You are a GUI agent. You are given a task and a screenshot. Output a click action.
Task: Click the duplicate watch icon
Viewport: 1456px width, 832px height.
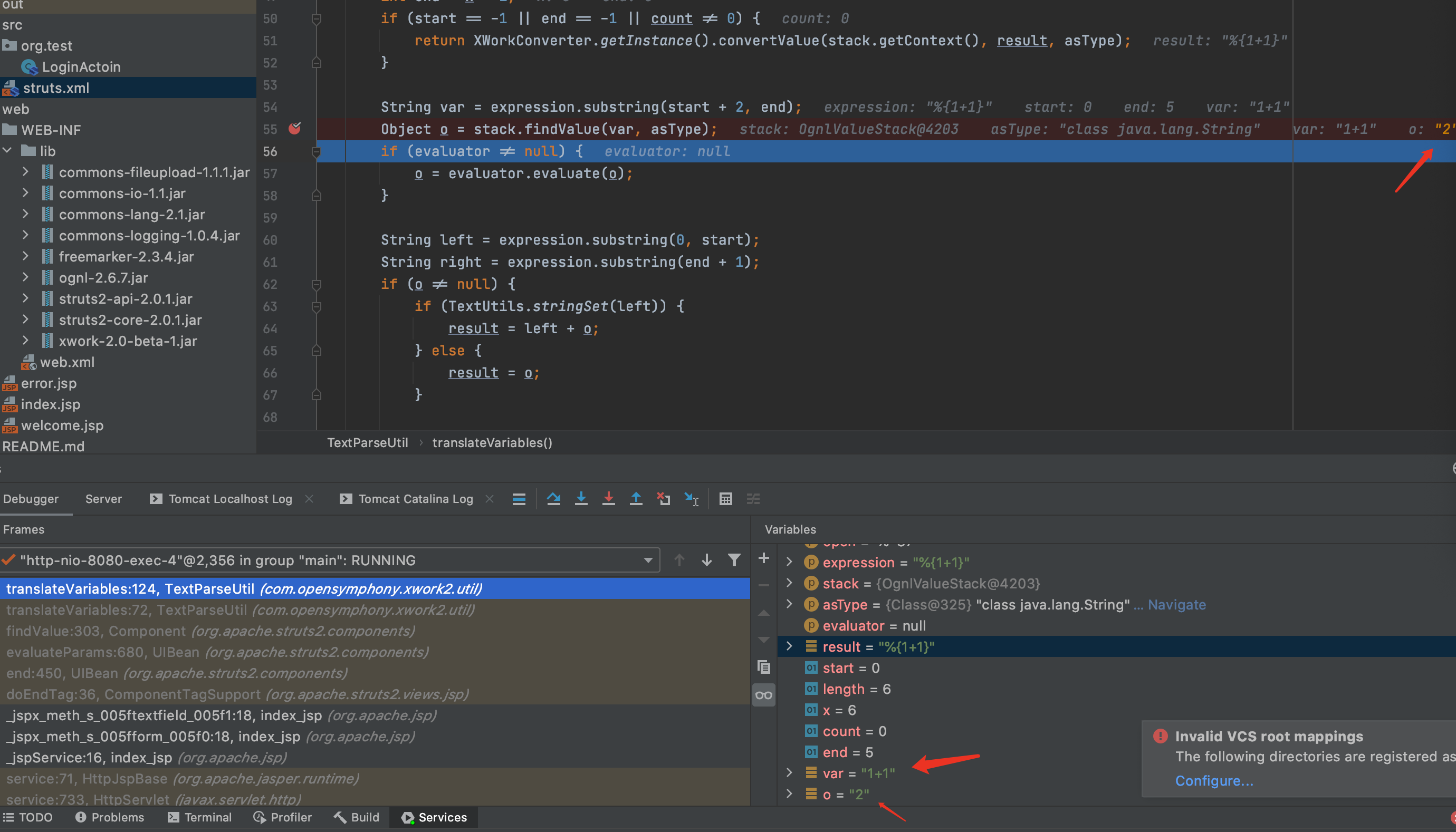[763, 667]
